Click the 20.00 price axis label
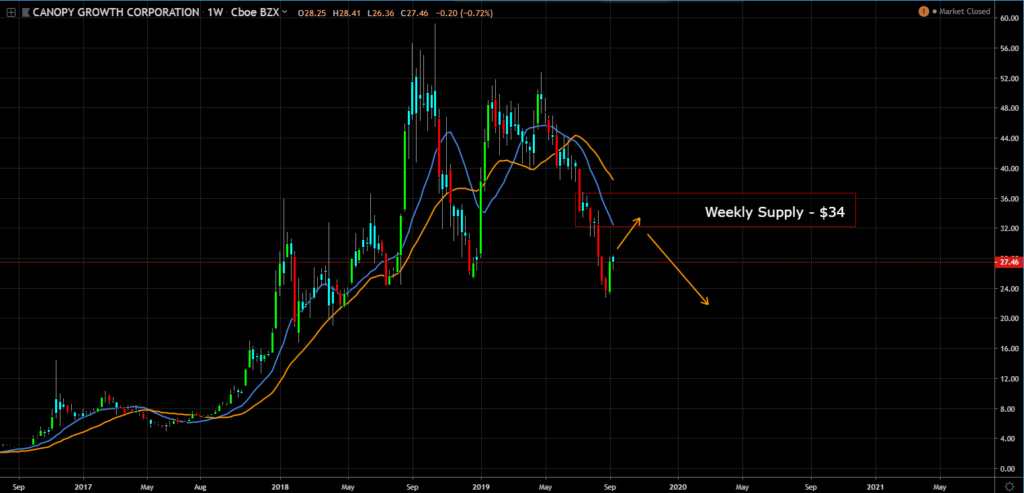 pos(1009,319)
